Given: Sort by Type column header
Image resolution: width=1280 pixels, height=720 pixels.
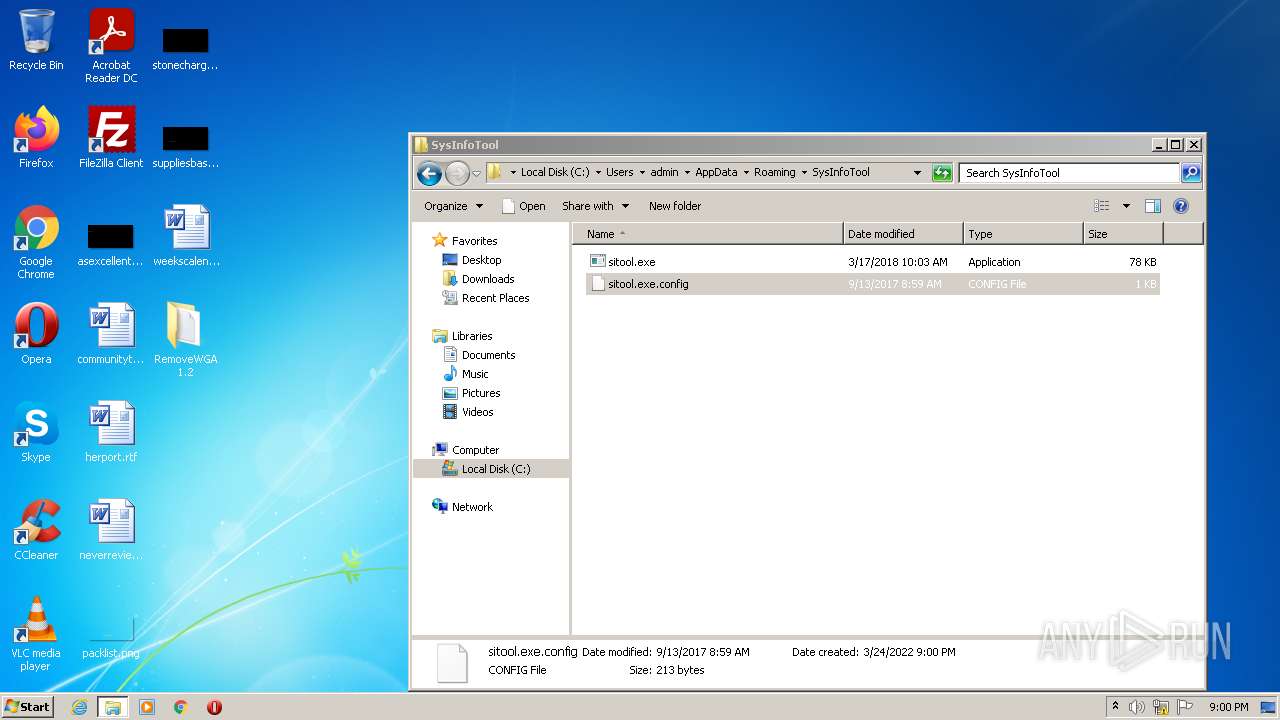Looking at the screenshot, I should (1023, 234).
